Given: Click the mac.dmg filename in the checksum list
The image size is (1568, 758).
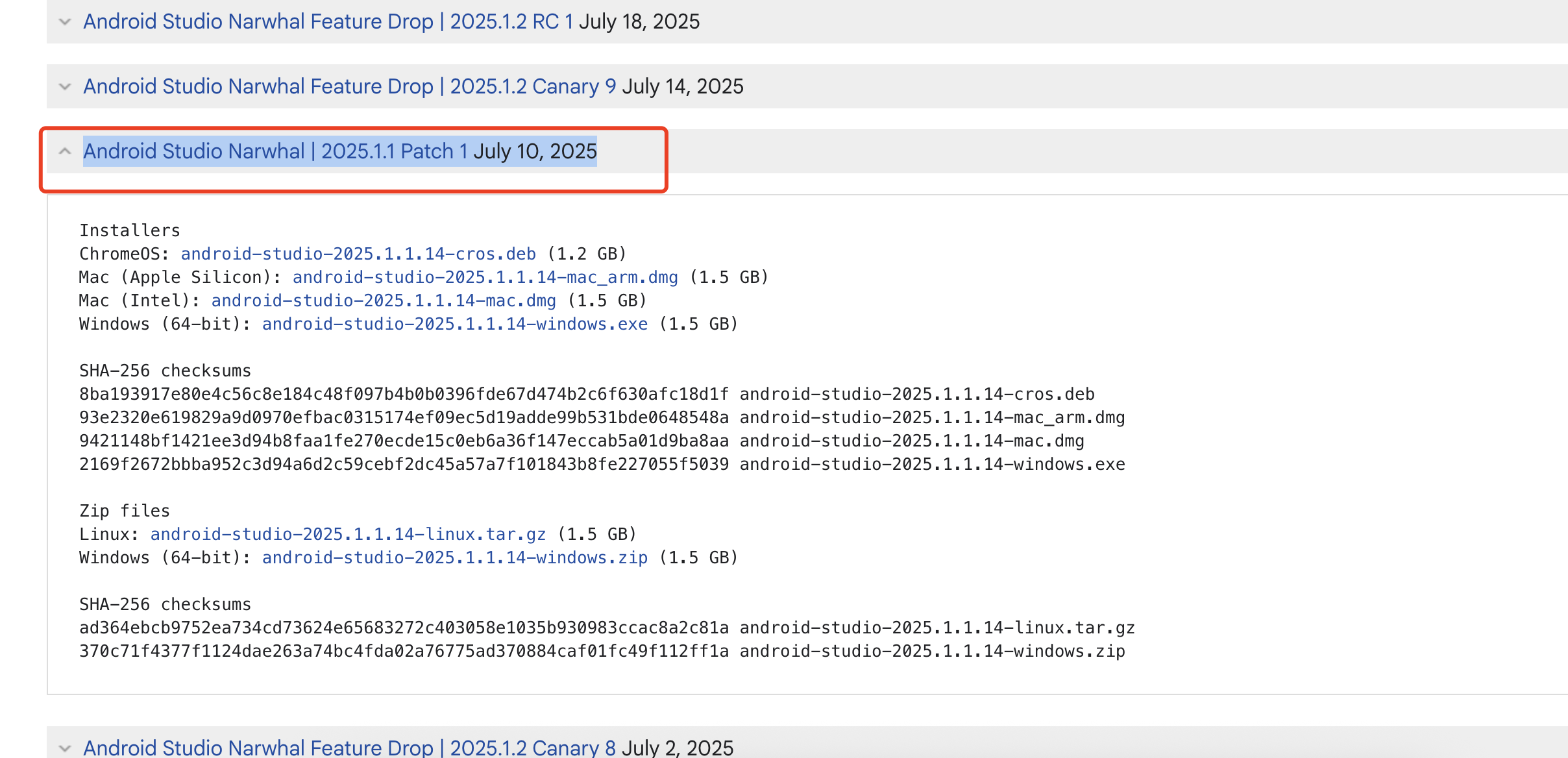Looking at the screenshot, I should pos(912,441).
